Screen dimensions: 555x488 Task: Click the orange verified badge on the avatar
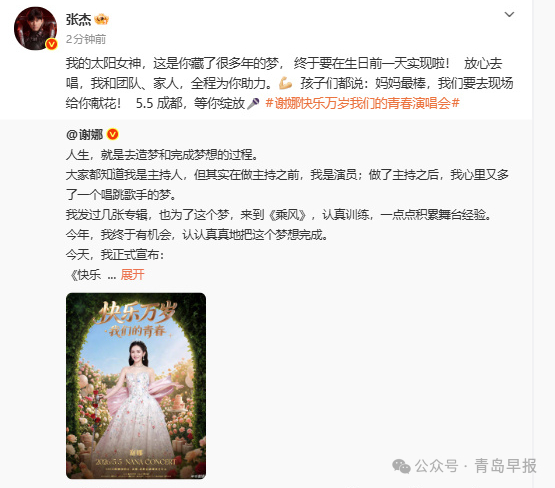pyautogui.click(x=52, y=44)
